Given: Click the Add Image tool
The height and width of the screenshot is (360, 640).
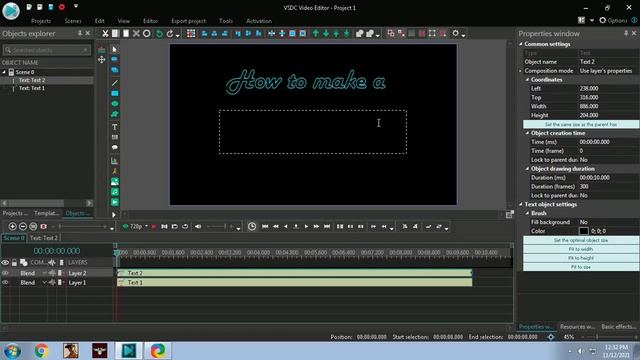Looking at the screenshot, I should [x=115, y=182].
